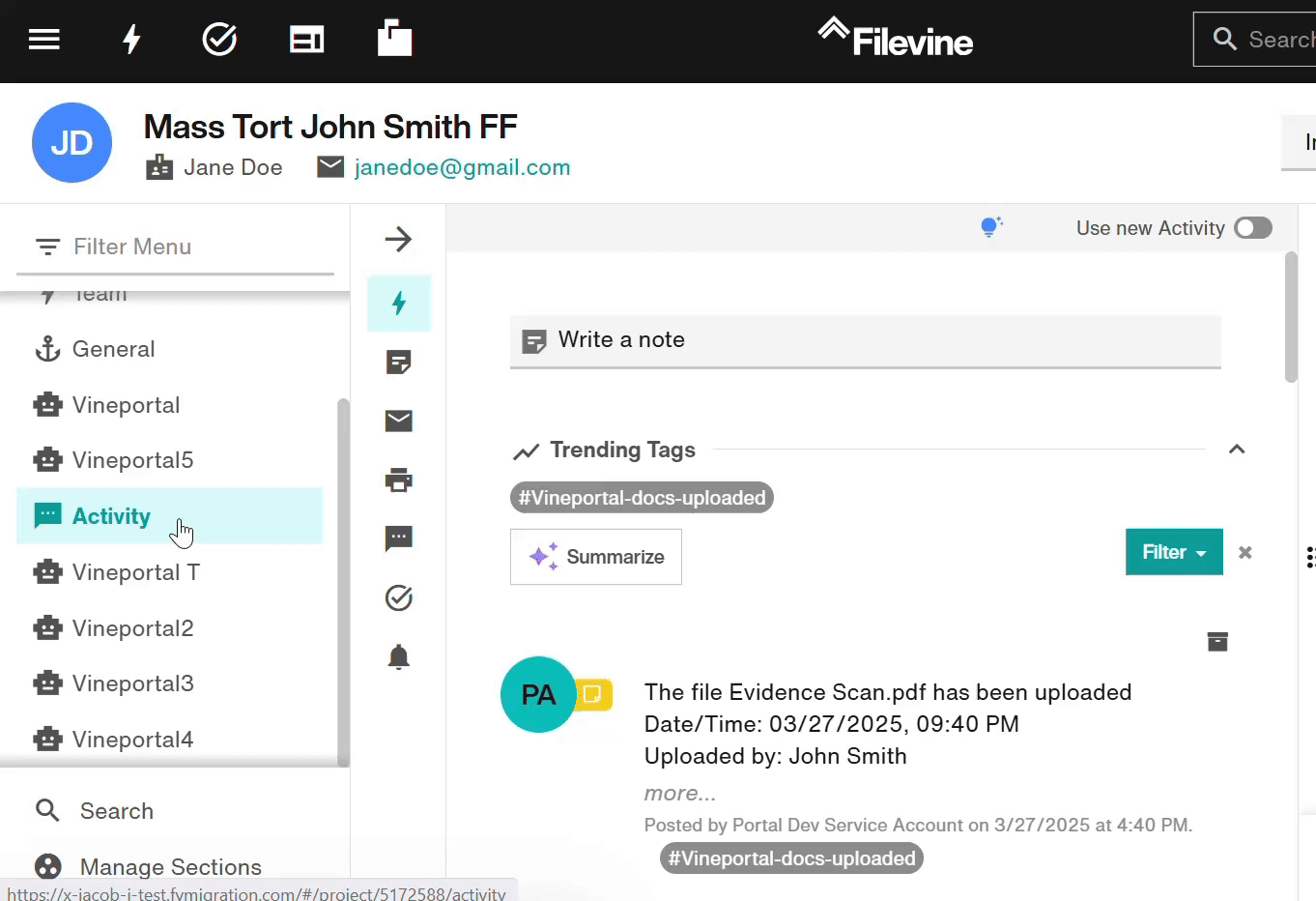Click the lightbulb tips icon
Viewport: 1316px width, 901px height.
(x=991, y=227)
